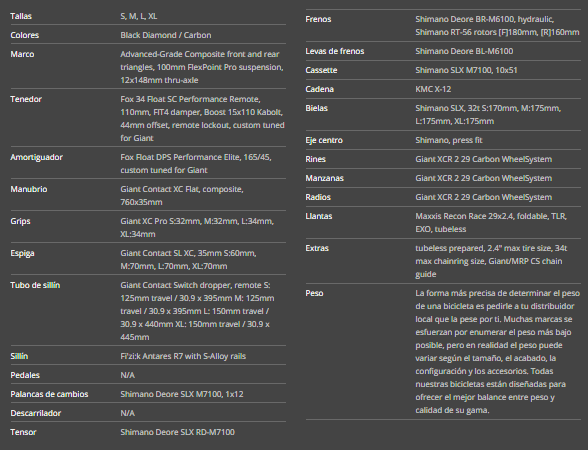Click the Extras row label
The height and width of the screenshot is (450, 588).
pos(317,248)
